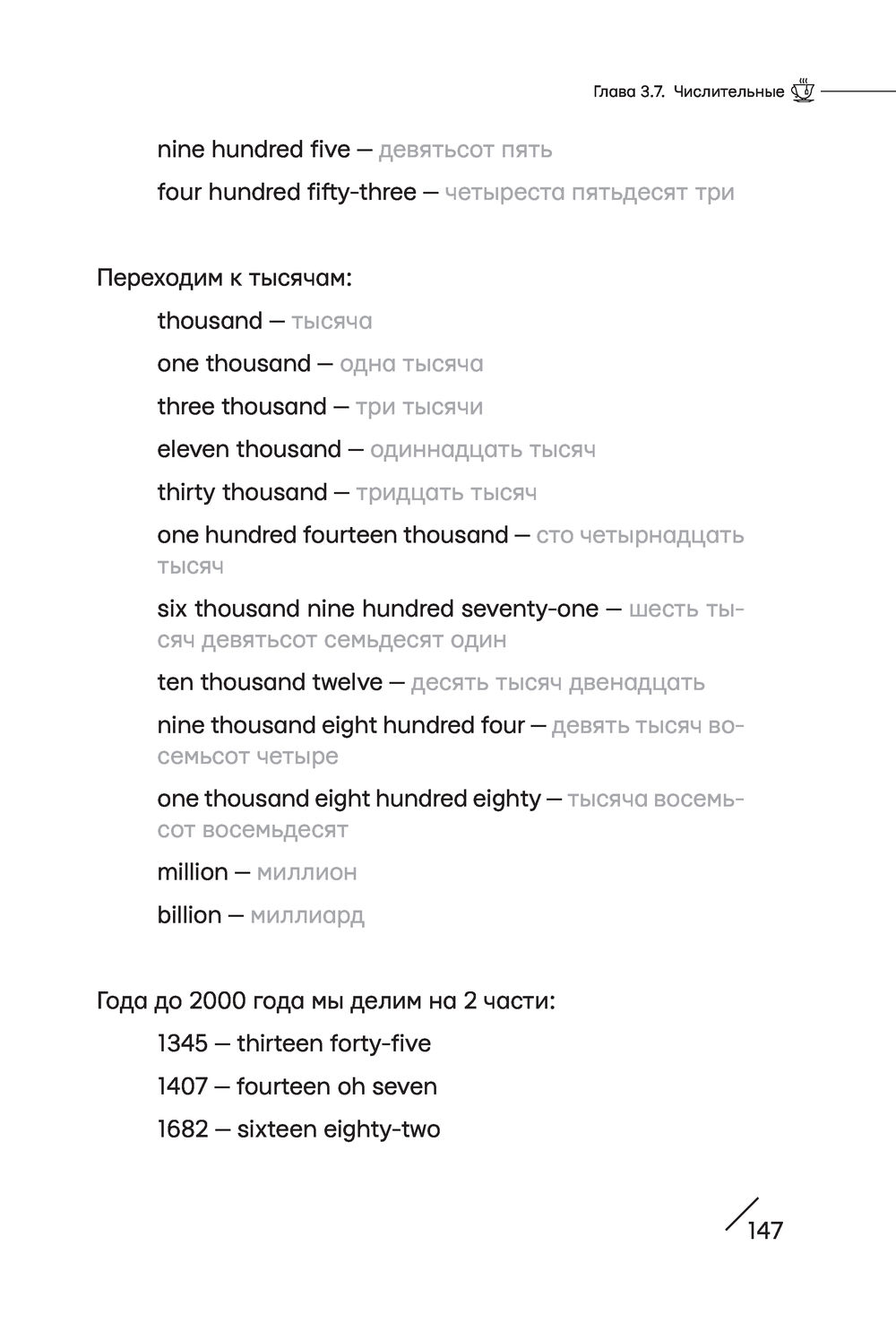The height and width of the screenshot is (1332, 896).
Task: Click 'nine thousand eight hundred four'
Action: [340, 725]
